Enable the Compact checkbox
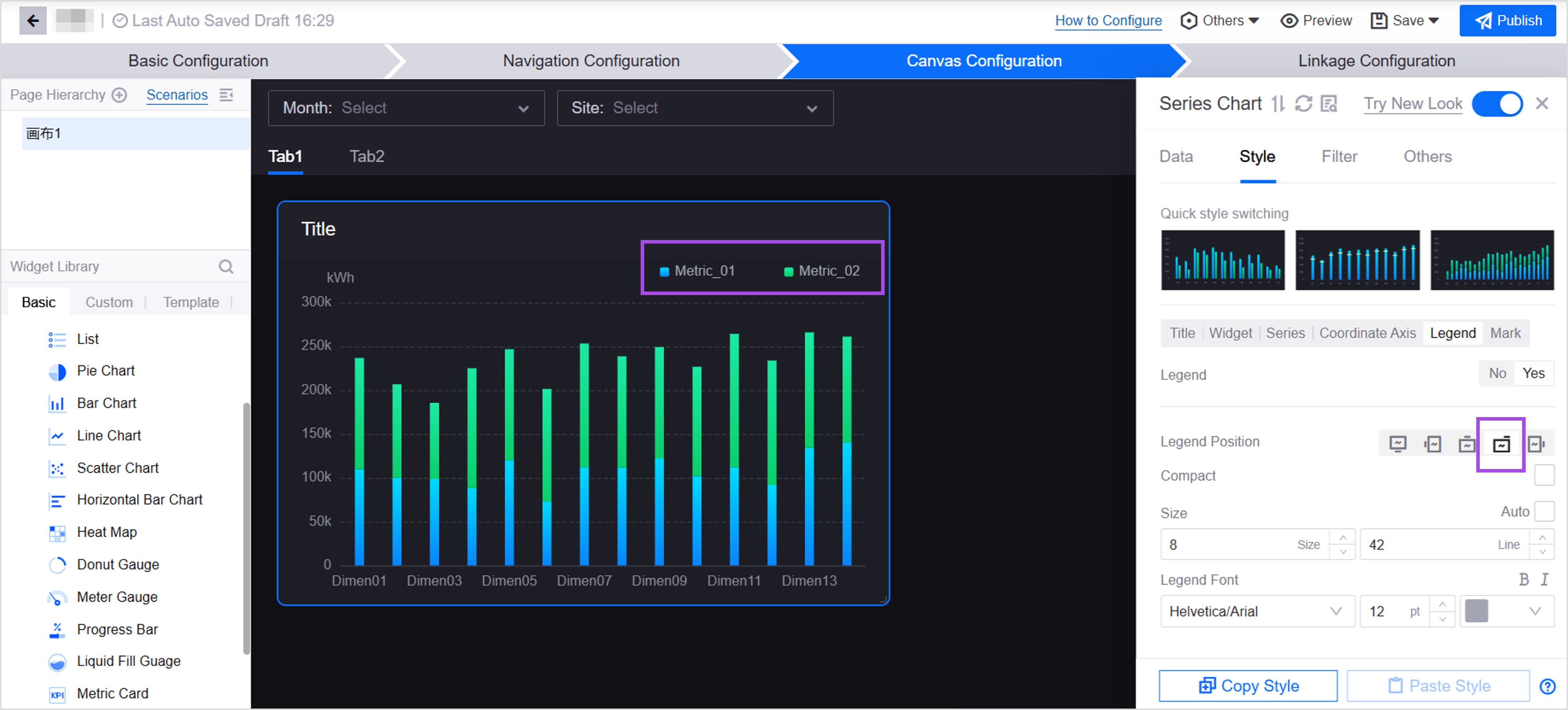The height and width of the screenshot is (710, 1568). pos(1544,475)
